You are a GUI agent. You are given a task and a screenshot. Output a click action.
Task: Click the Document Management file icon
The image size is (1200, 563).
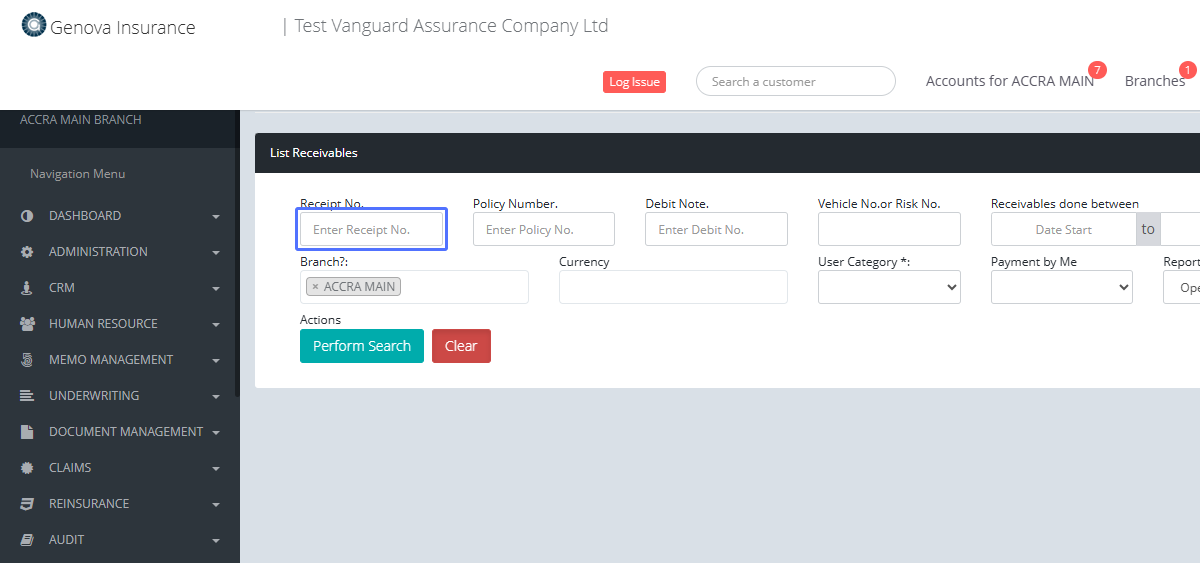(x=27, y=432)
